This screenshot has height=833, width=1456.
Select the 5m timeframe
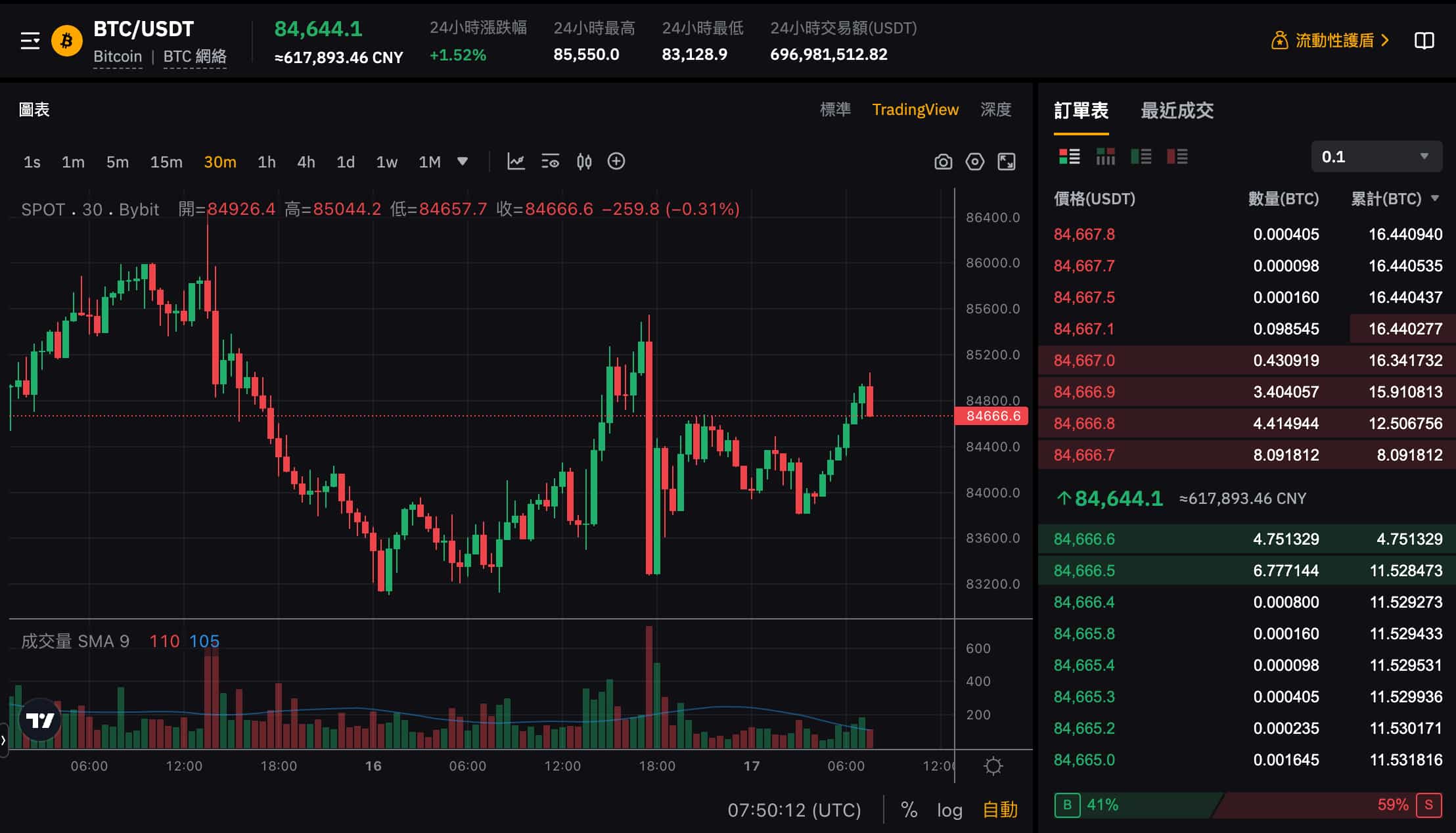(x=118, y=162)
